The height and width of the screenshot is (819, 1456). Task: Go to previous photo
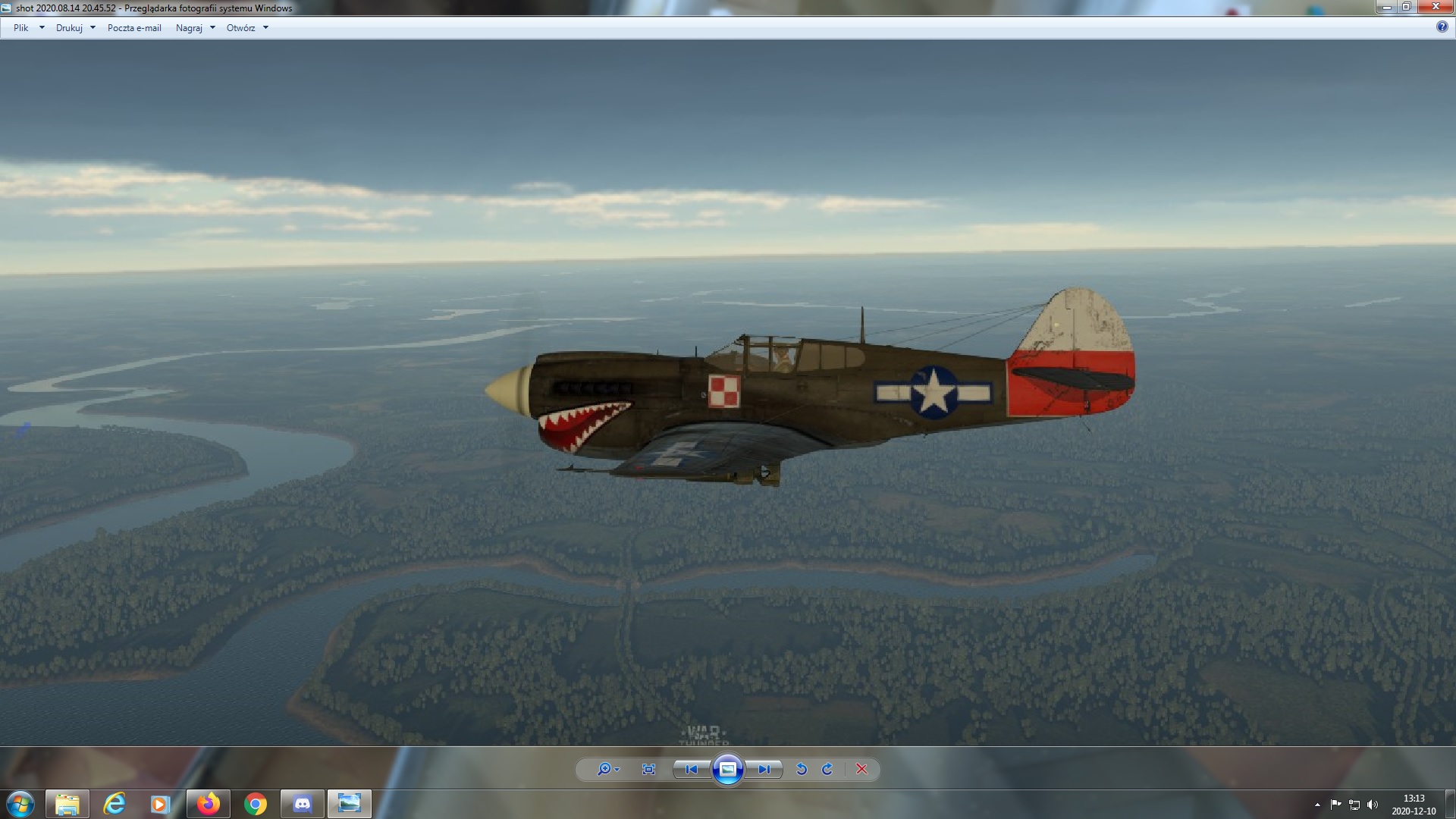click(691, 769)
